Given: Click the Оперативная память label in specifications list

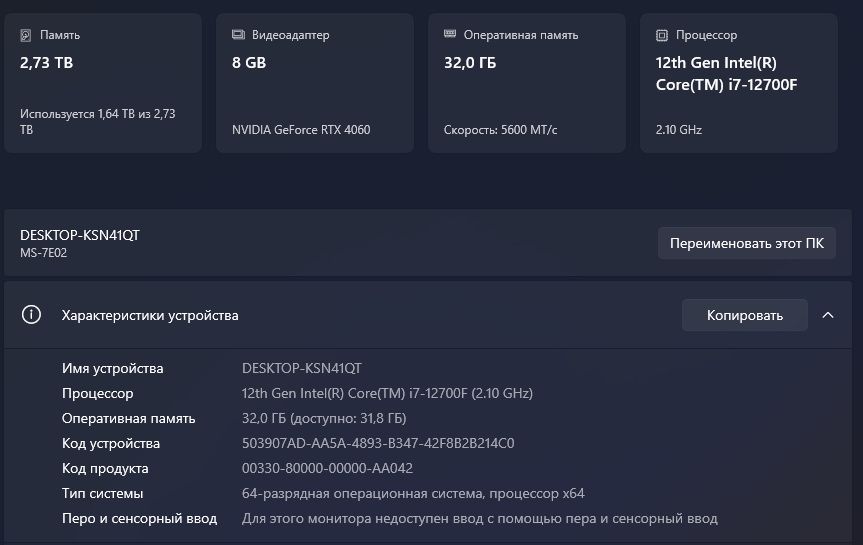Looking at the screenshot, I should pos(128,418).
